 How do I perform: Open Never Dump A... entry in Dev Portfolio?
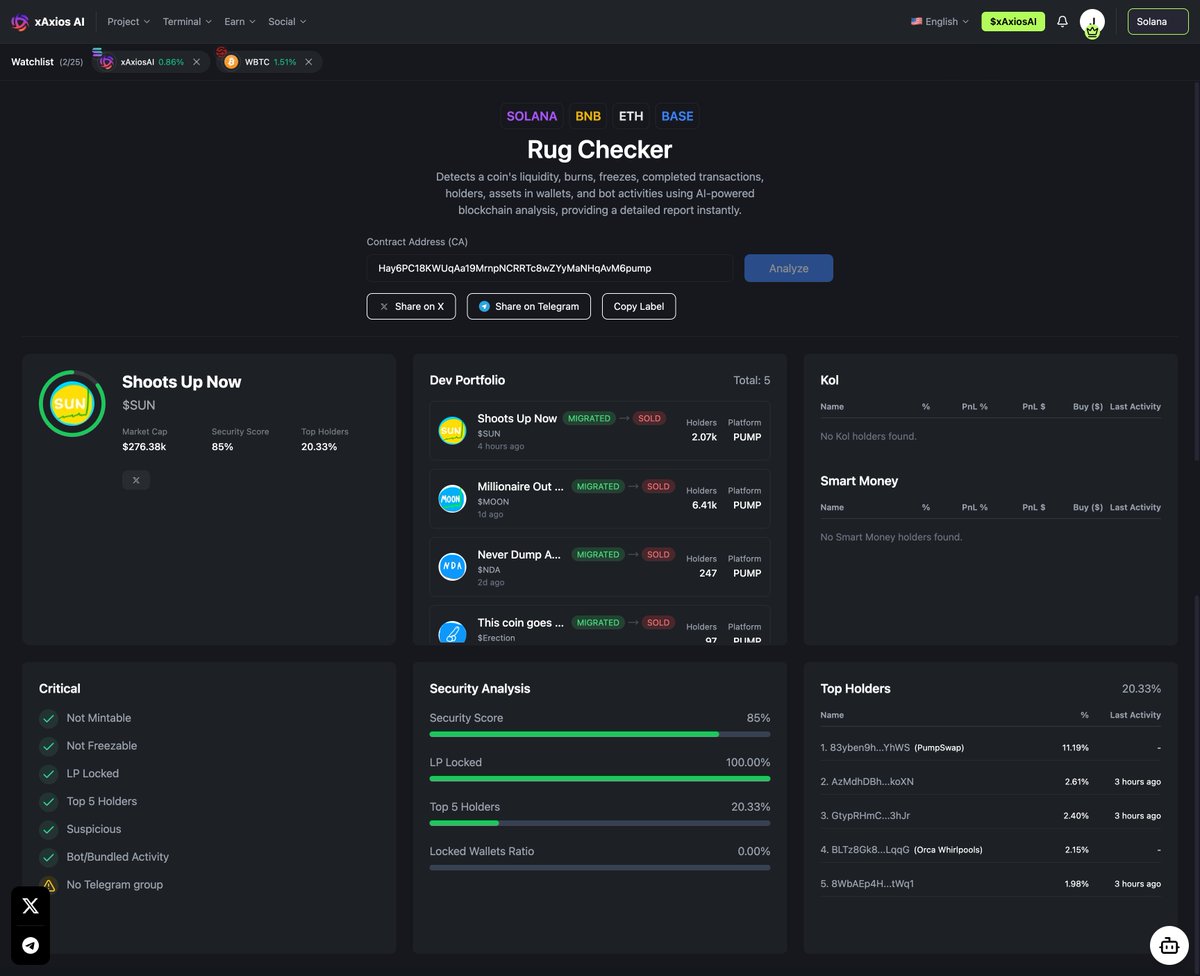[x=600, y=567]
